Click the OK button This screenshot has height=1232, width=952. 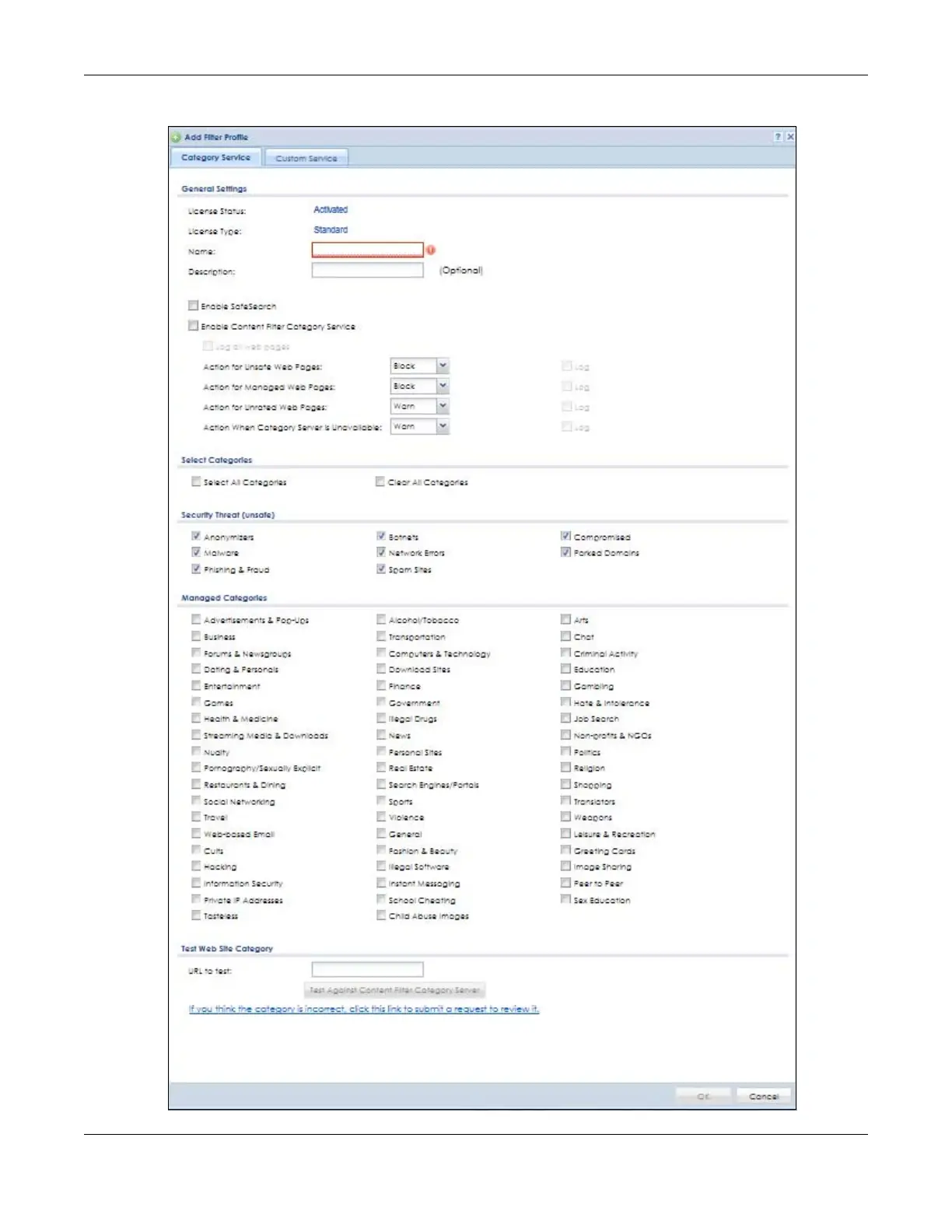click(703, 1096)
